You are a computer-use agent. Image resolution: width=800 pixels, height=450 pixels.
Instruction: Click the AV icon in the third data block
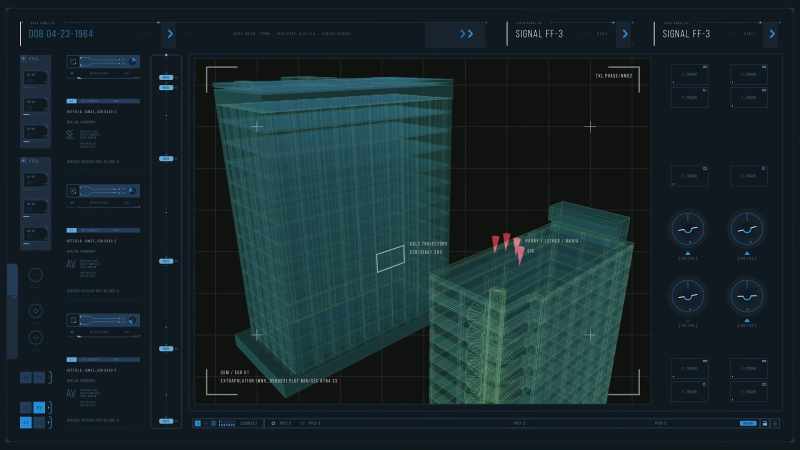[71, 393]
